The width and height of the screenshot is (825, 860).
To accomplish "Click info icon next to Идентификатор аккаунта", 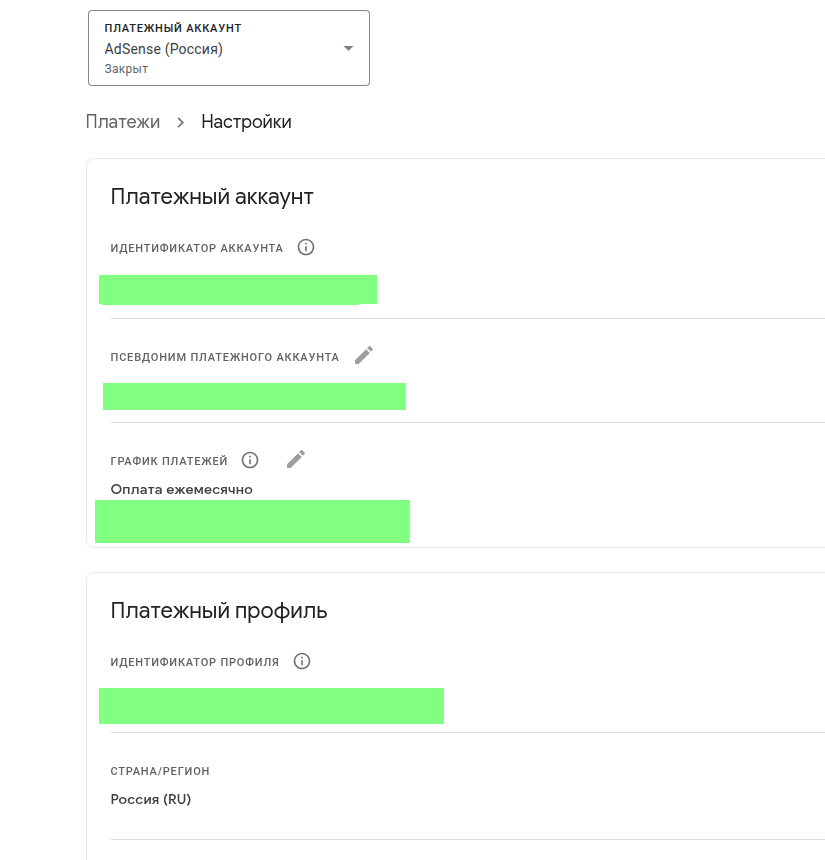I will [306, 247].
